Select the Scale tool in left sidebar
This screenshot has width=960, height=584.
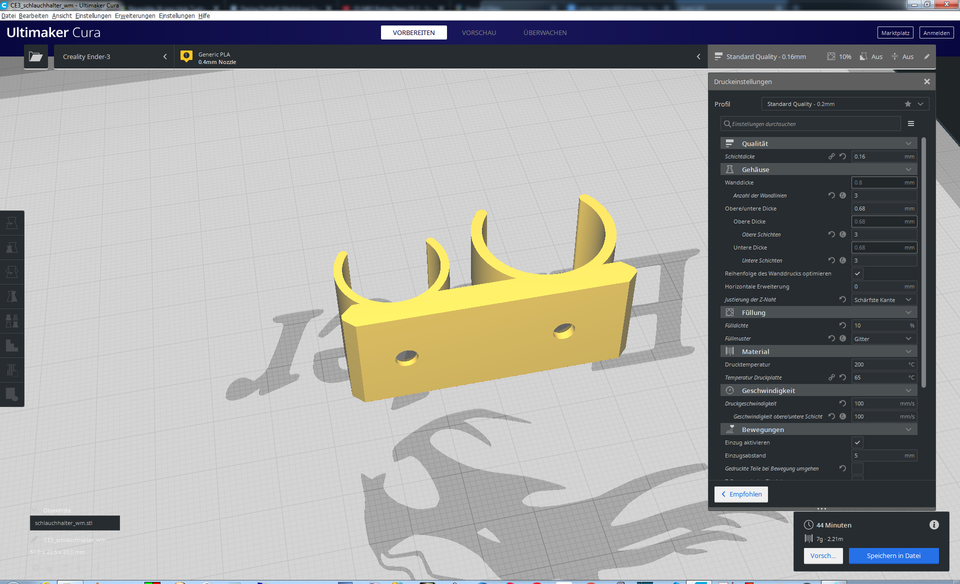(x=12, y=248)
